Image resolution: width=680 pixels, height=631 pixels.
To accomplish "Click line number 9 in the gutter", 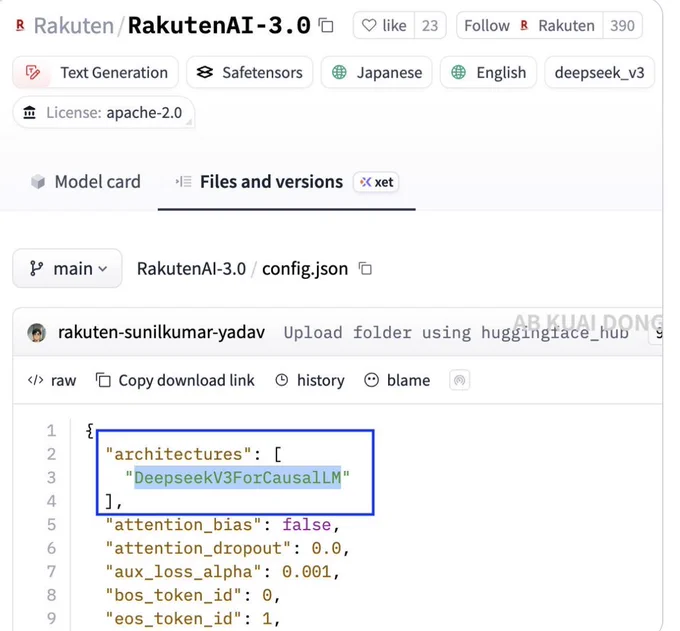I will click(x=52, y=618).
